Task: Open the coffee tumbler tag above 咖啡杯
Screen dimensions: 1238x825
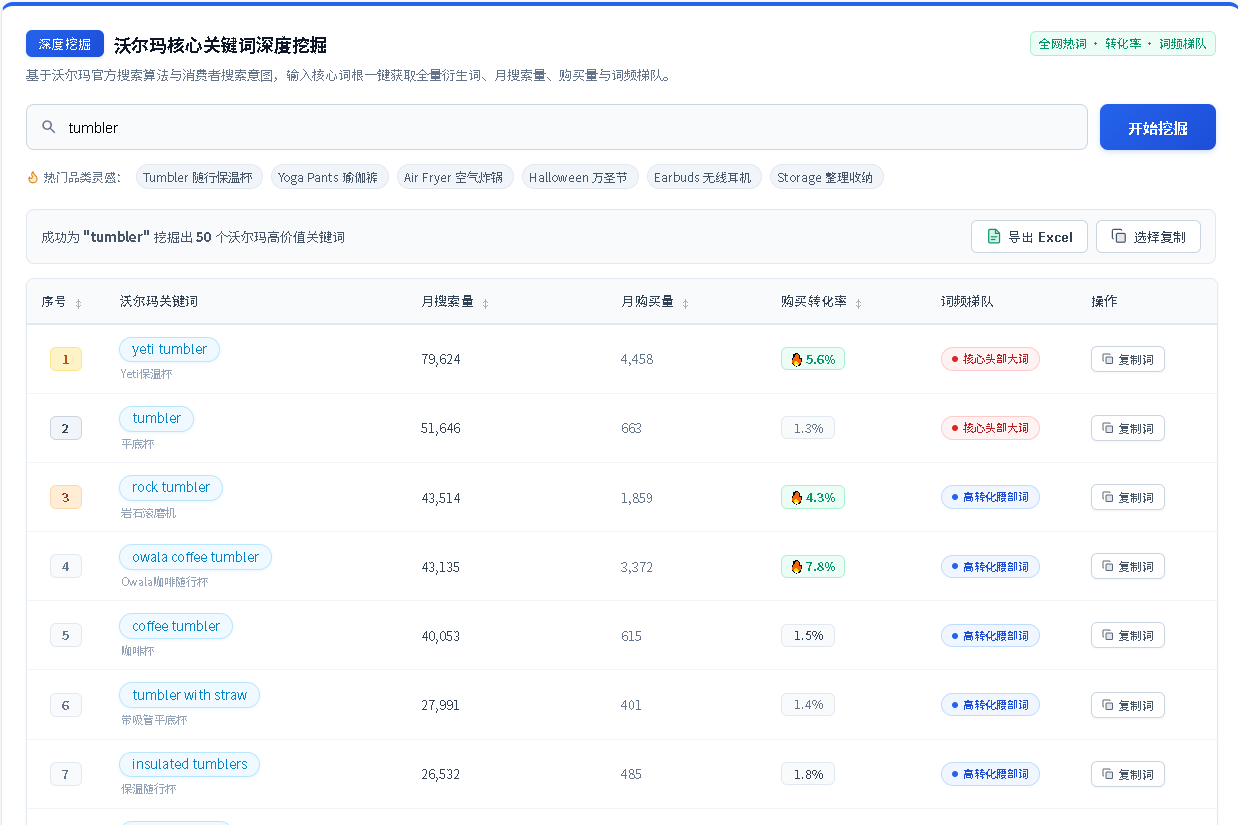Action: (x=176, y=626)
